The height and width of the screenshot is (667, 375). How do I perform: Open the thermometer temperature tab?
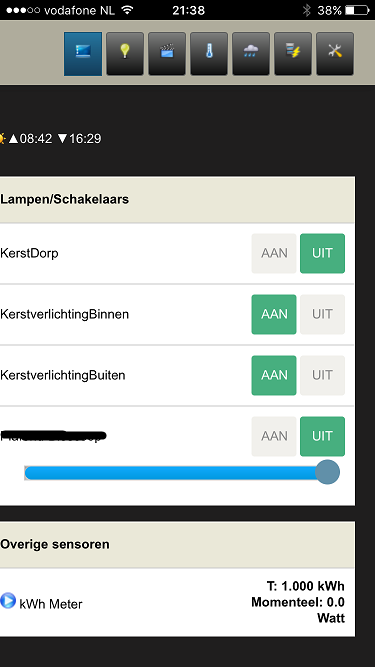tap(209, 54)
